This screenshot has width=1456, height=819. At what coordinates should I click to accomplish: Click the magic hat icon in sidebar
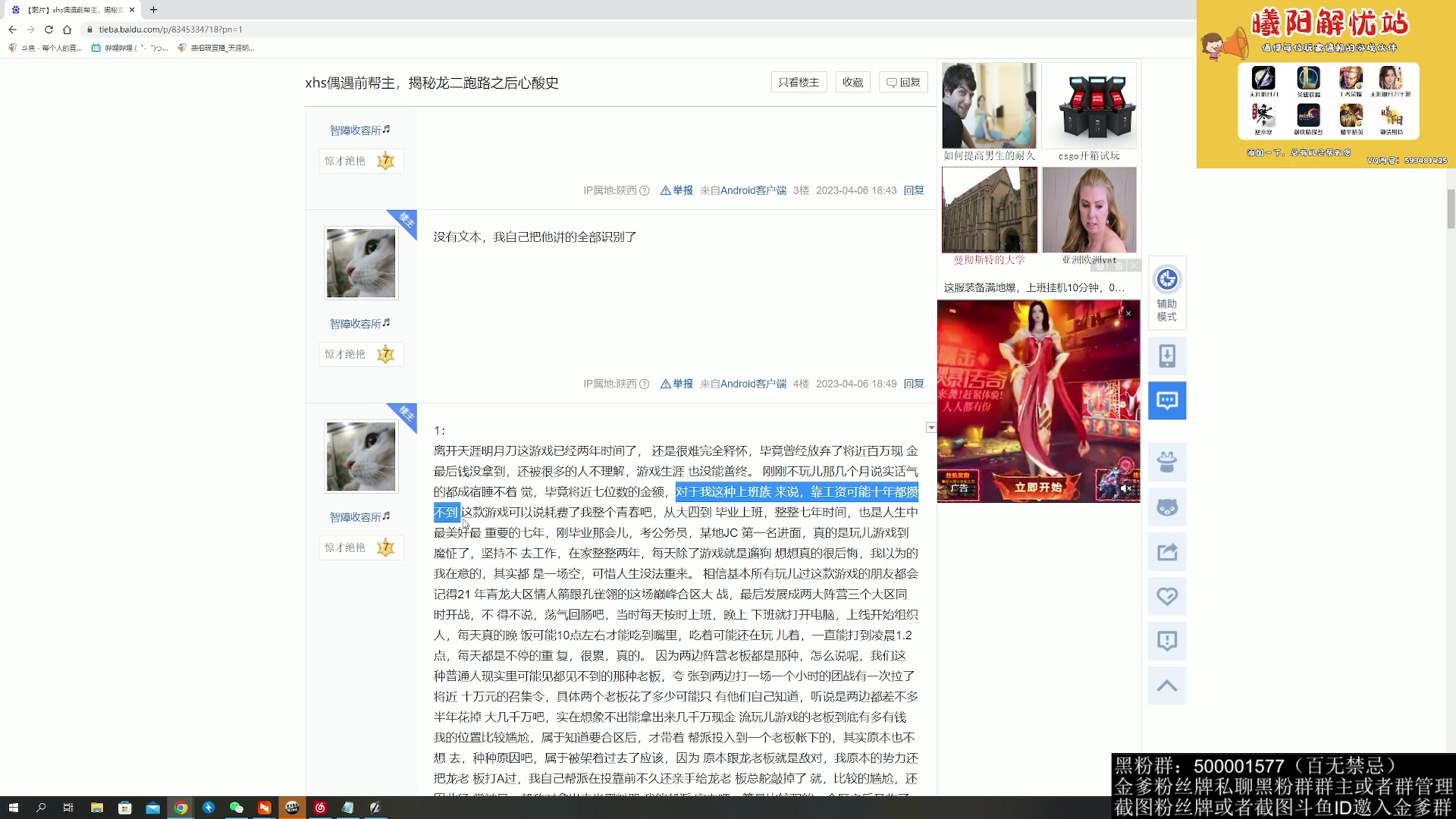(1167, 462)
